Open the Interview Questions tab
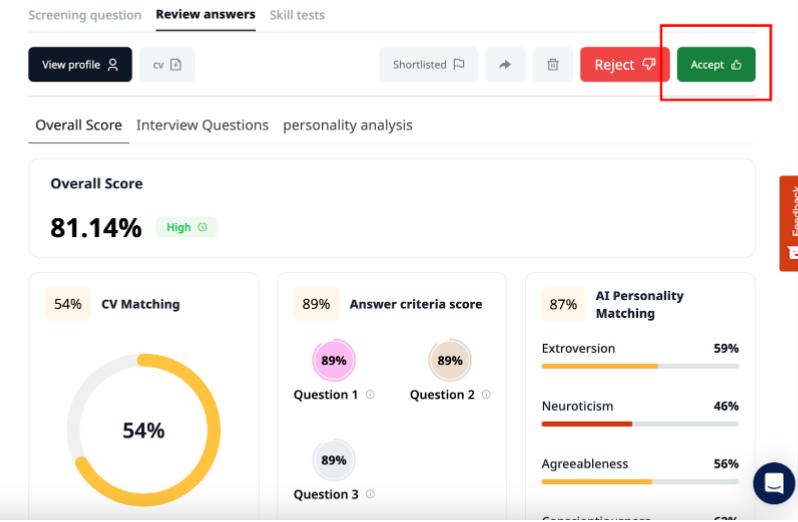The width and height of the screenshot is (798, 522). click(x=202, y=125)
